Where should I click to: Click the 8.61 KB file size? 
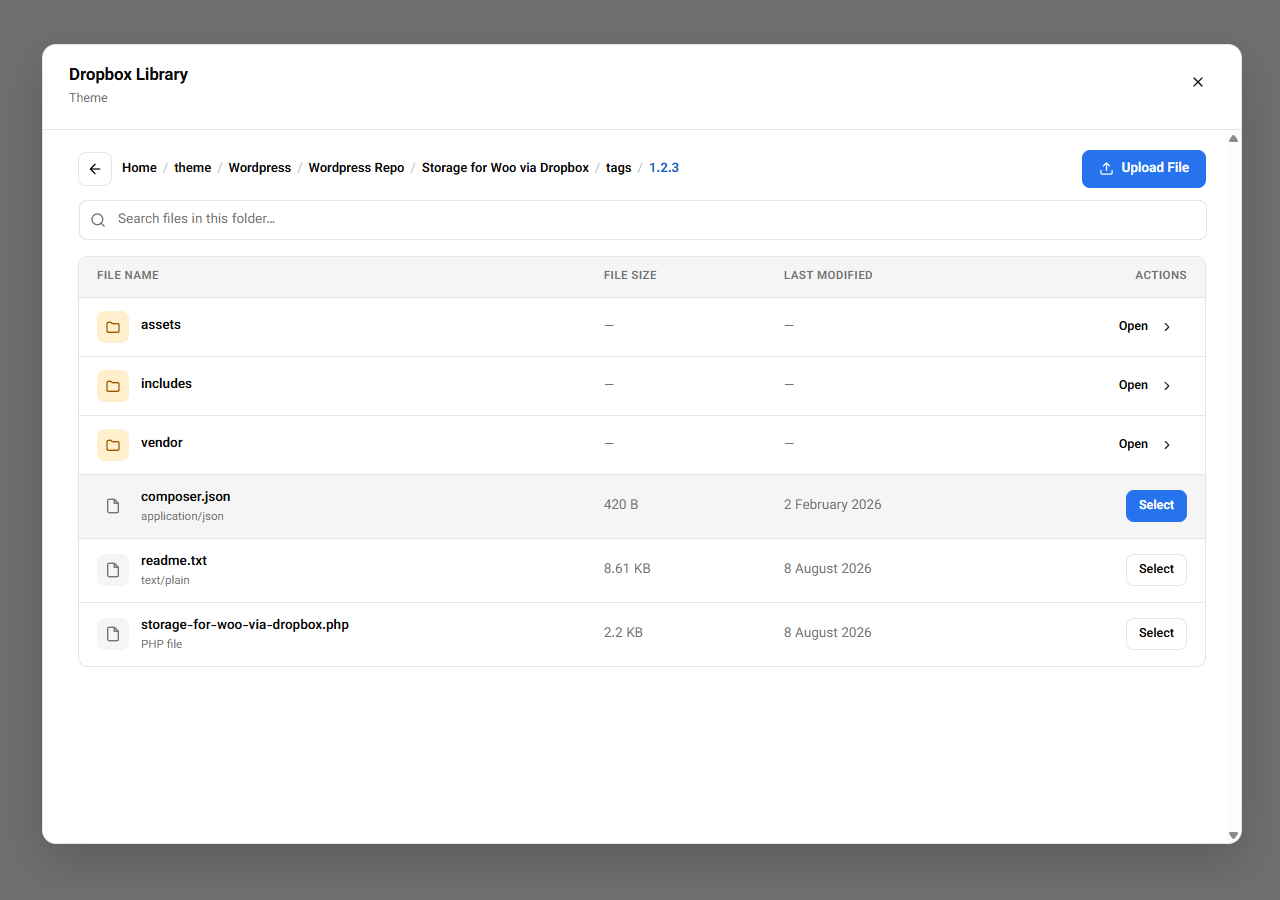click(x=627, y=569)
